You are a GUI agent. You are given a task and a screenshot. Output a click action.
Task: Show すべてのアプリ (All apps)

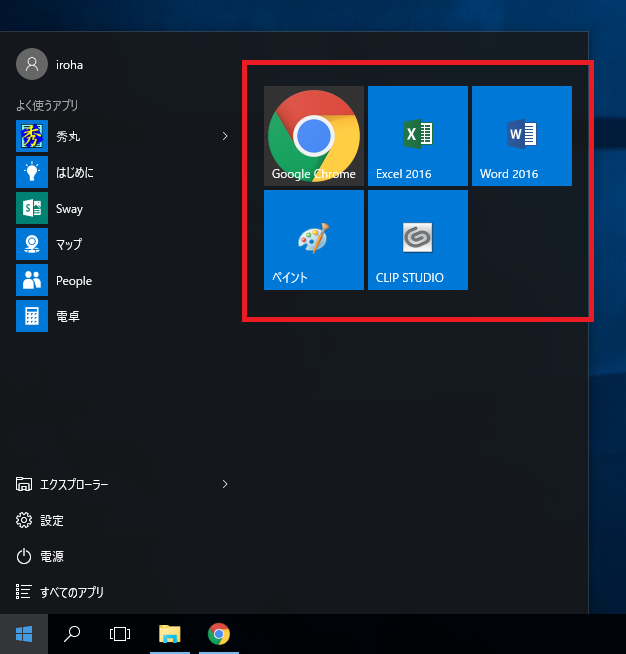coord(71,592)
